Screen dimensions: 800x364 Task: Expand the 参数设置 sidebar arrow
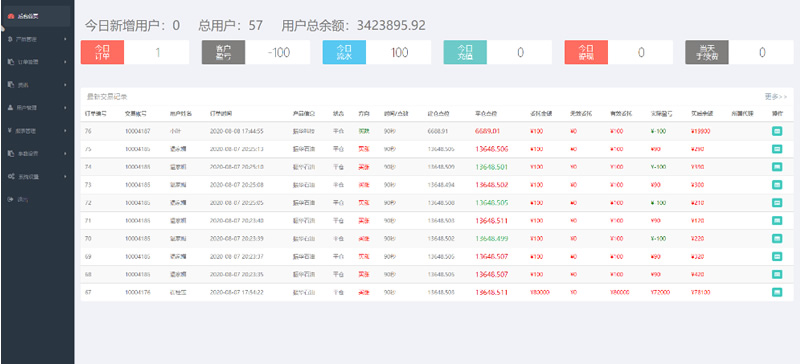tap(65, 153)
